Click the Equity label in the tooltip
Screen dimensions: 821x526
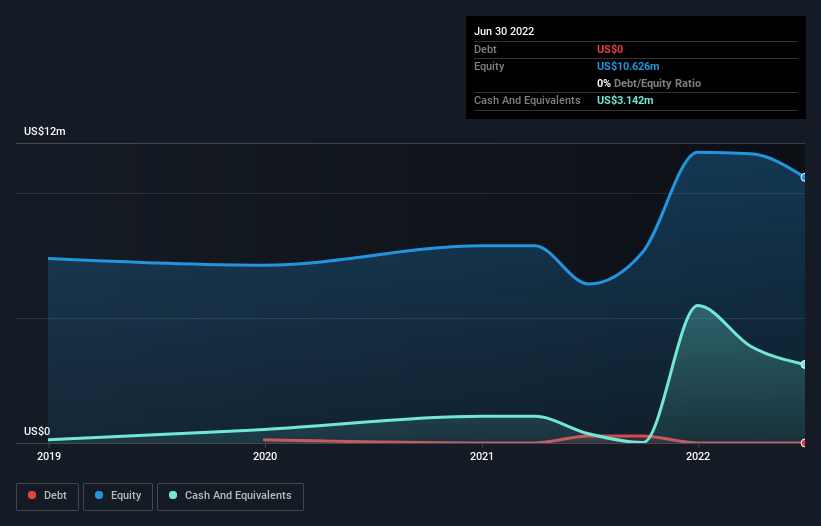489,66
